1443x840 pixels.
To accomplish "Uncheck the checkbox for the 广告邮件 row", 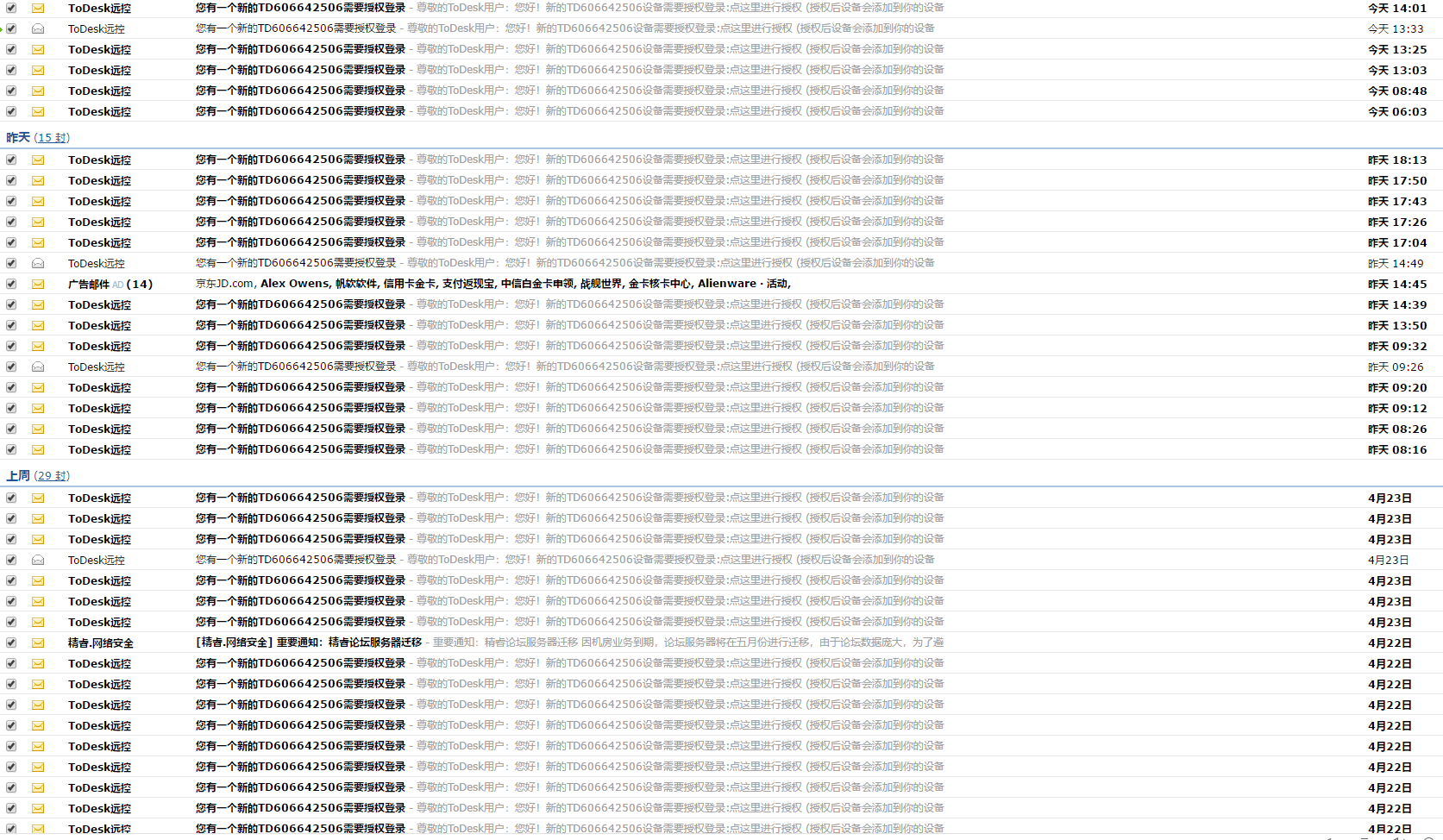I will click(11, 284).
